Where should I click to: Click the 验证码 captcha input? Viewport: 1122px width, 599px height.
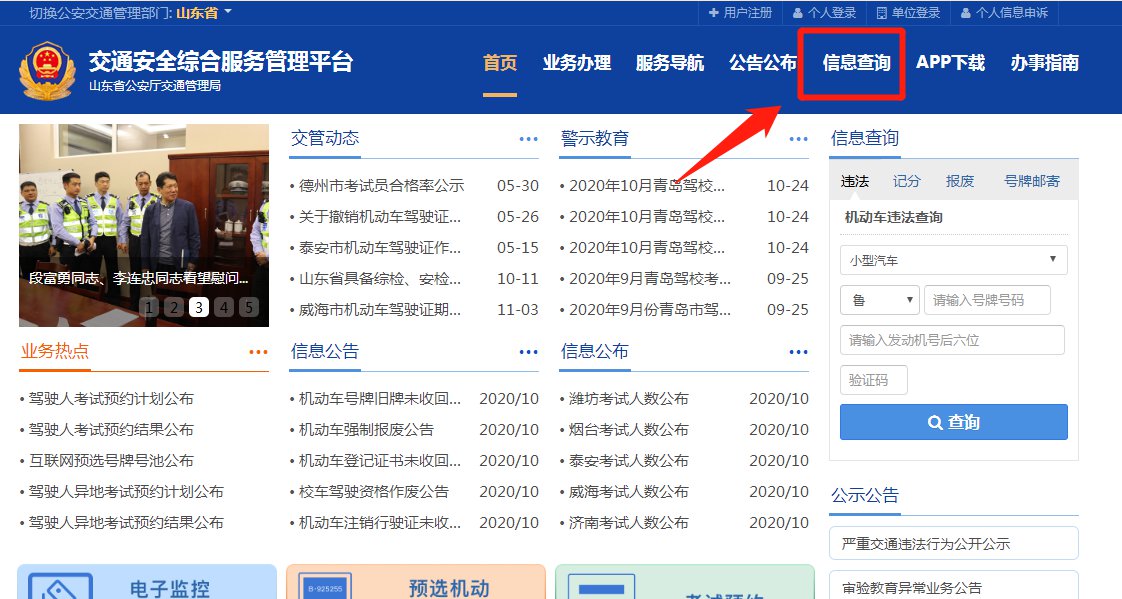click(874, 380)
